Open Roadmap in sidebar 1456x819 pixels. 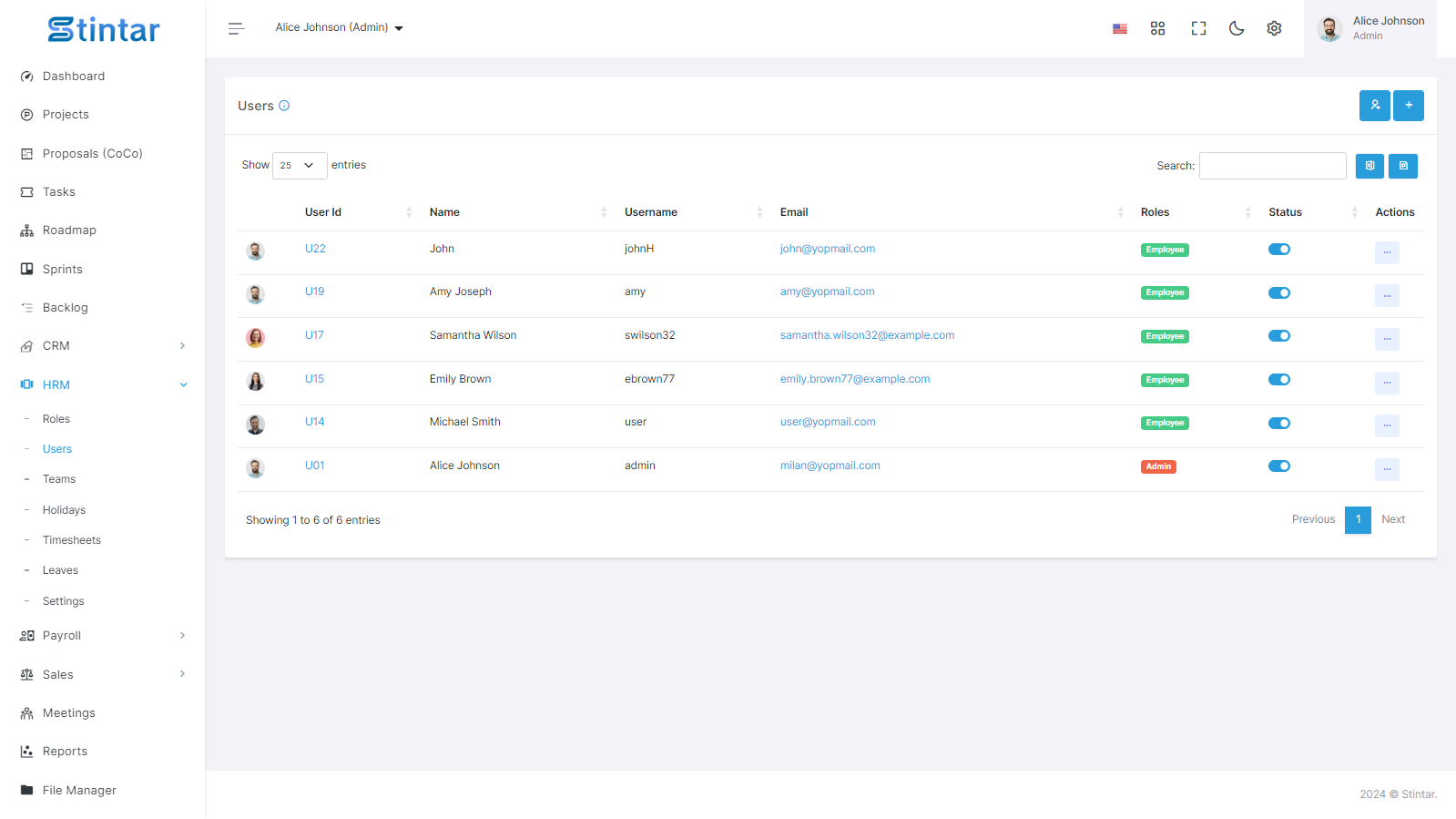click(69, 230)
